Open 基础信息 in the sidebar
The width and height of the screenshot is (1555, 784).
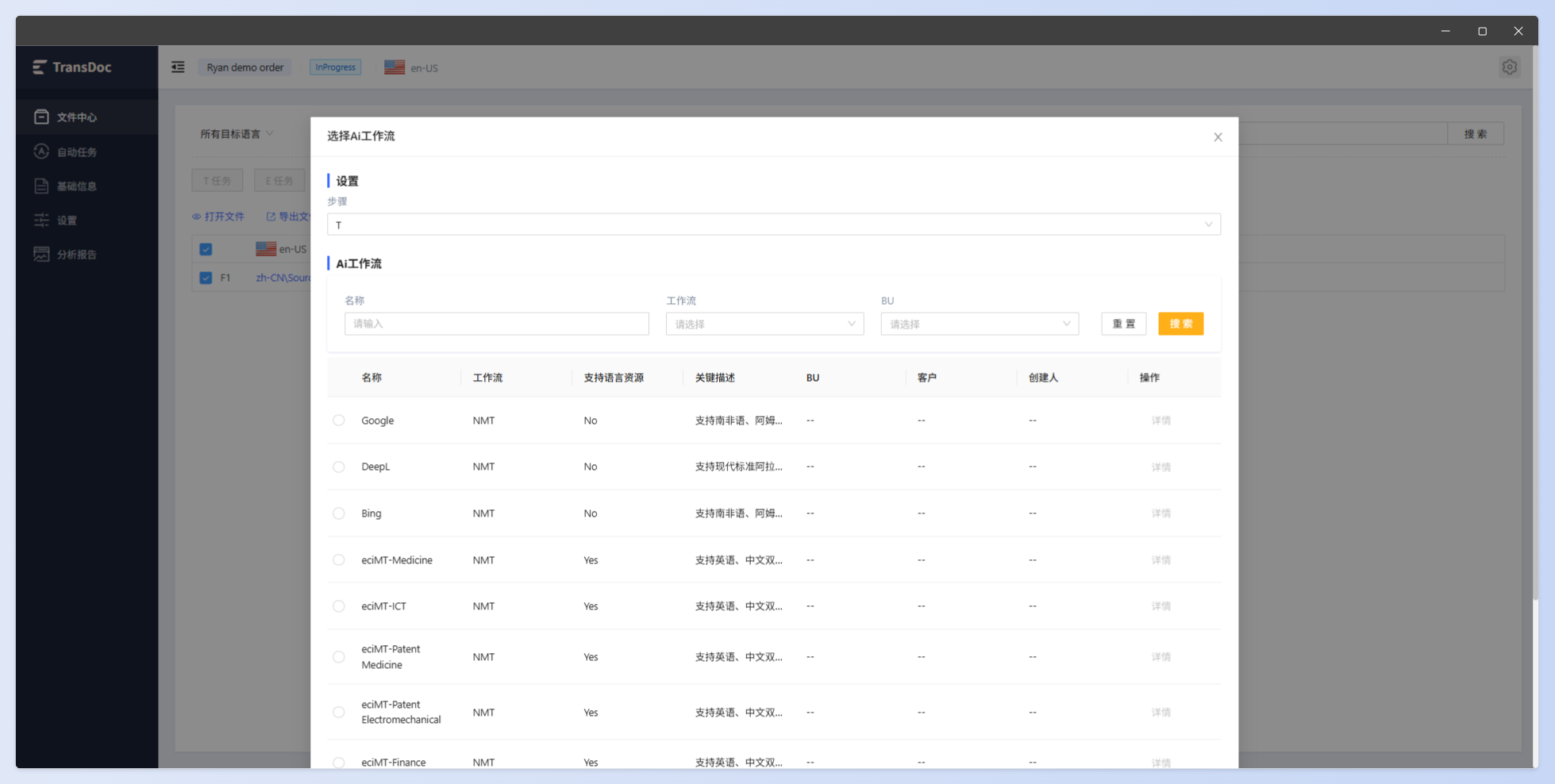click(x=87, y=186)
